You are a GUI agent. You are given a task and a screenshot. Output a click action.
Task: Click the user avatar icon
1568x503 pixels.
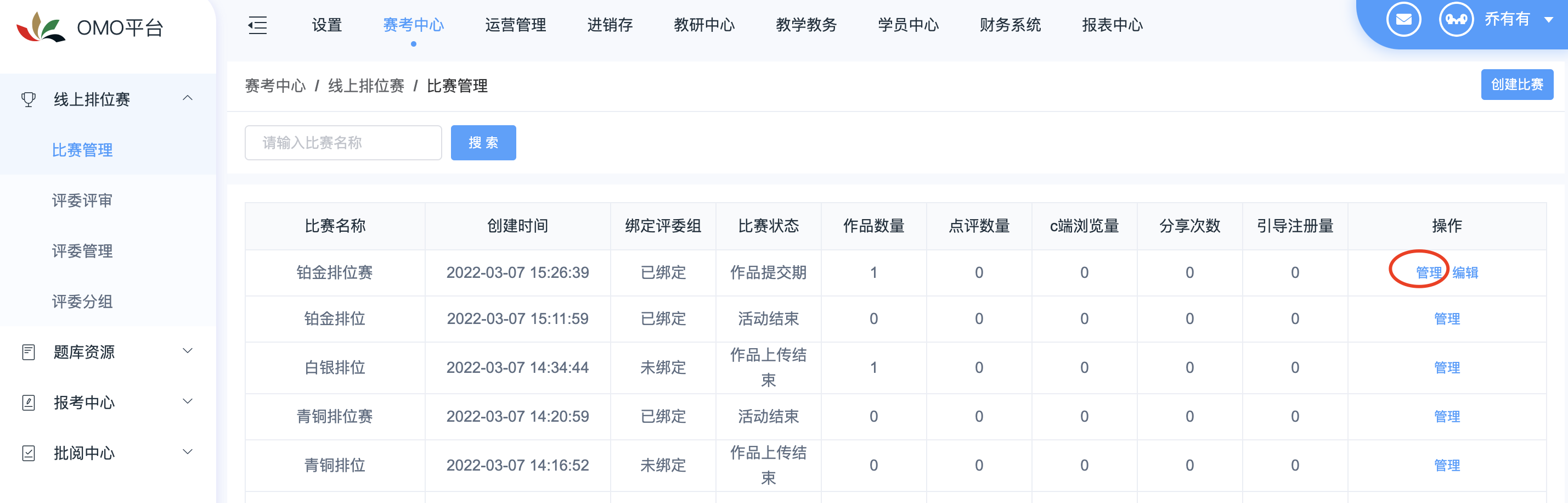[1456, 19]
